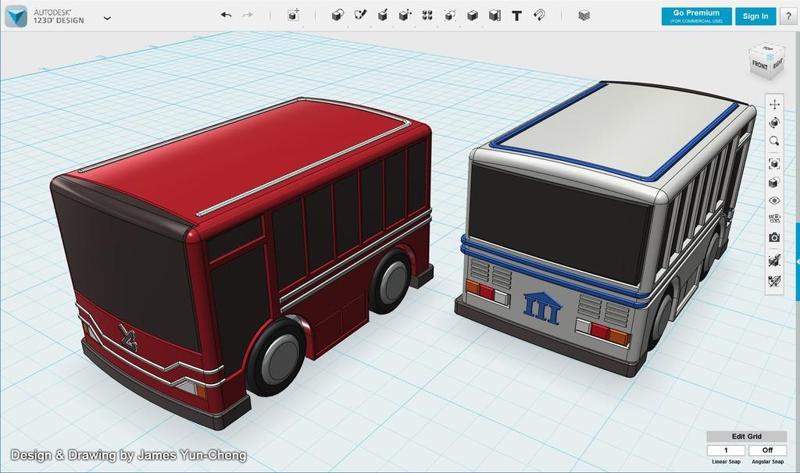The width and height of the screenshot is (800, 473).
Task: Expand the dropdown arrow beside 123D Design
Action: click(x=107, y=18)
